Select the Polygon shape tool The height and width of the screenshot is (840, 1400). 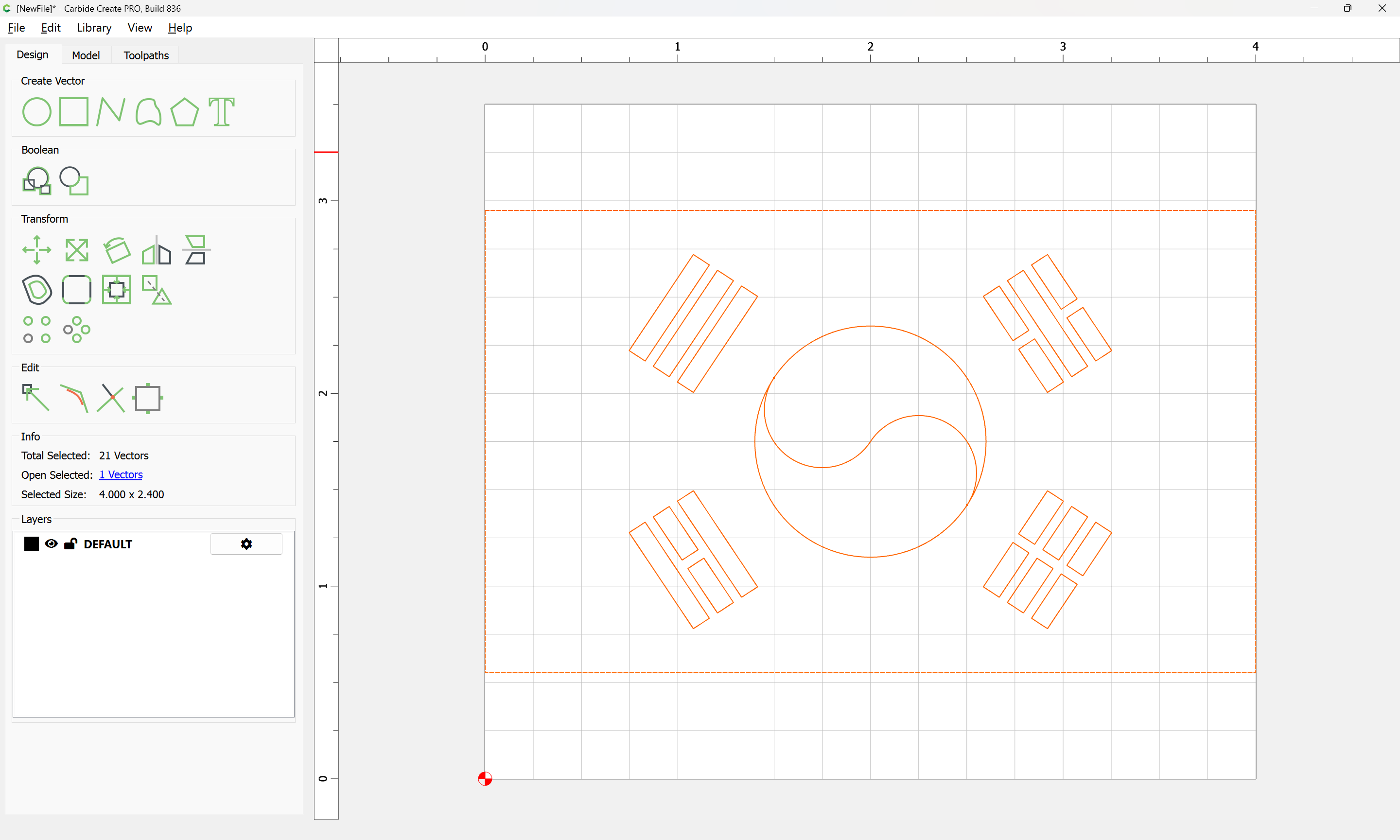(x=184, y=111)
